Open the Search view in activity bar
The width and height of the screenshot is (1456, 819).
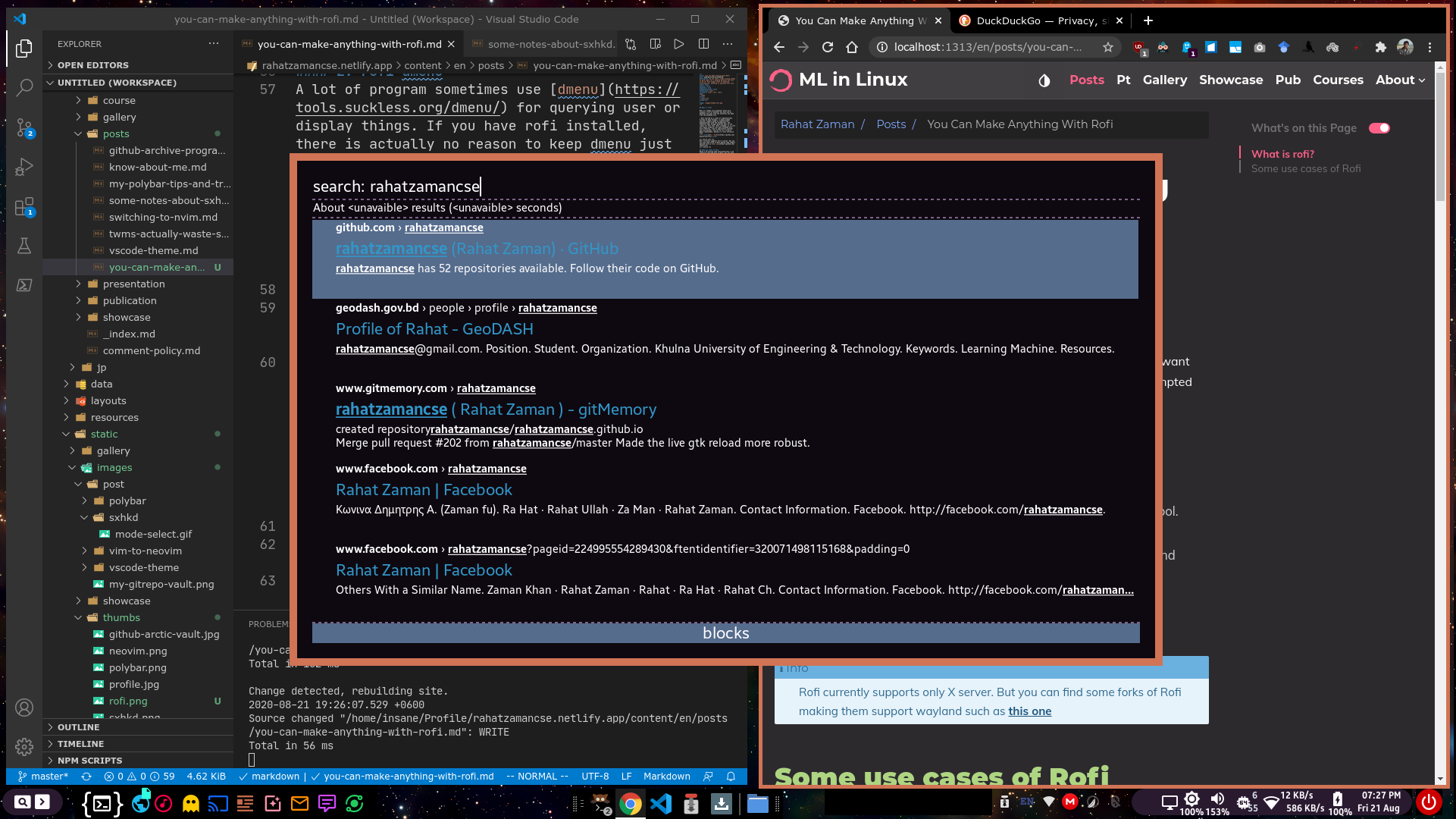pyautogui.click(x=24, y=87)
